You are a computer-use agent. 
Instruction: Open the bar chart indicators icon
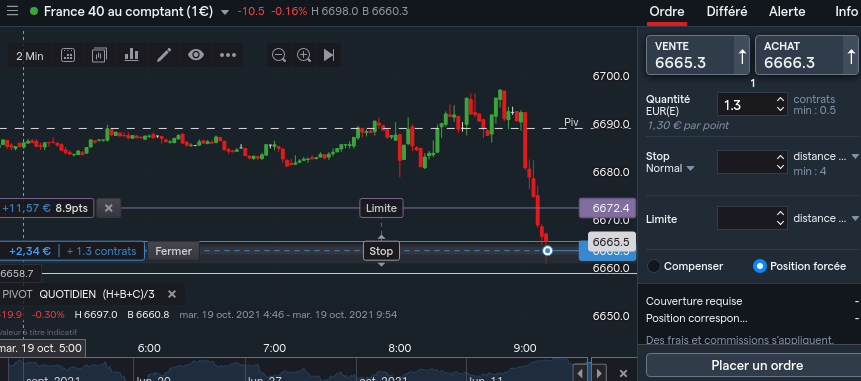click(131, 55)
